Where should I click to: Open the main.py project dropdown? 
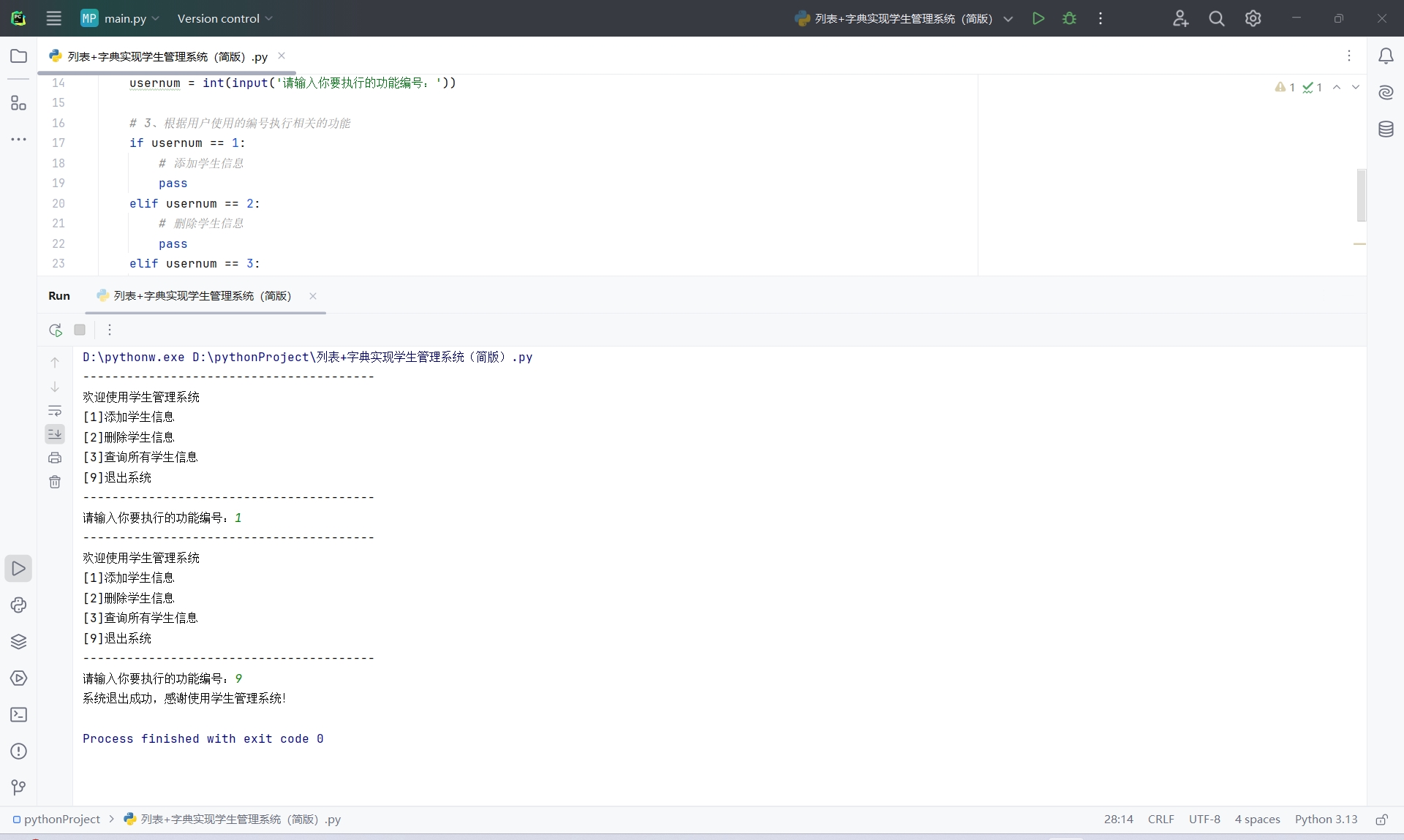[121, 18]
